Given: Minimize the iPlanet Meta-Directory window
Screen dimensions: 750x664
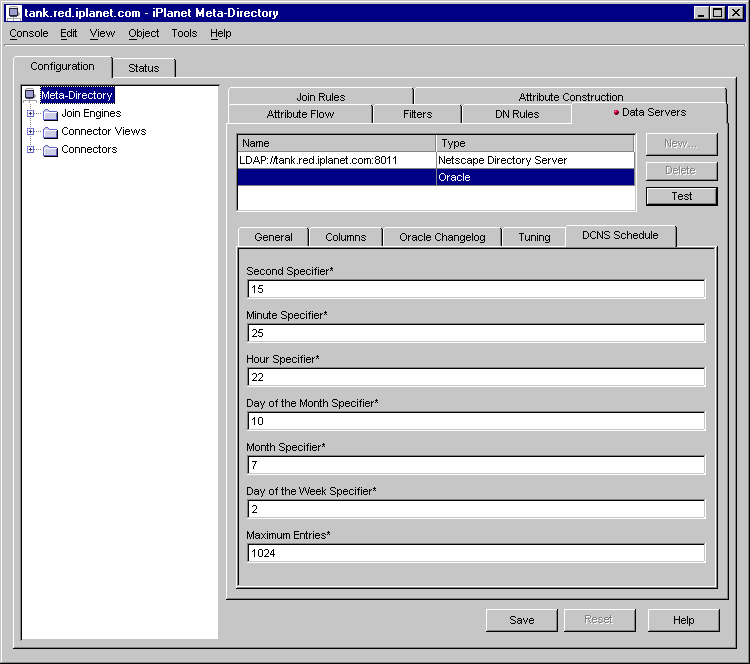Looking at the screenshot, I should 701,13.
